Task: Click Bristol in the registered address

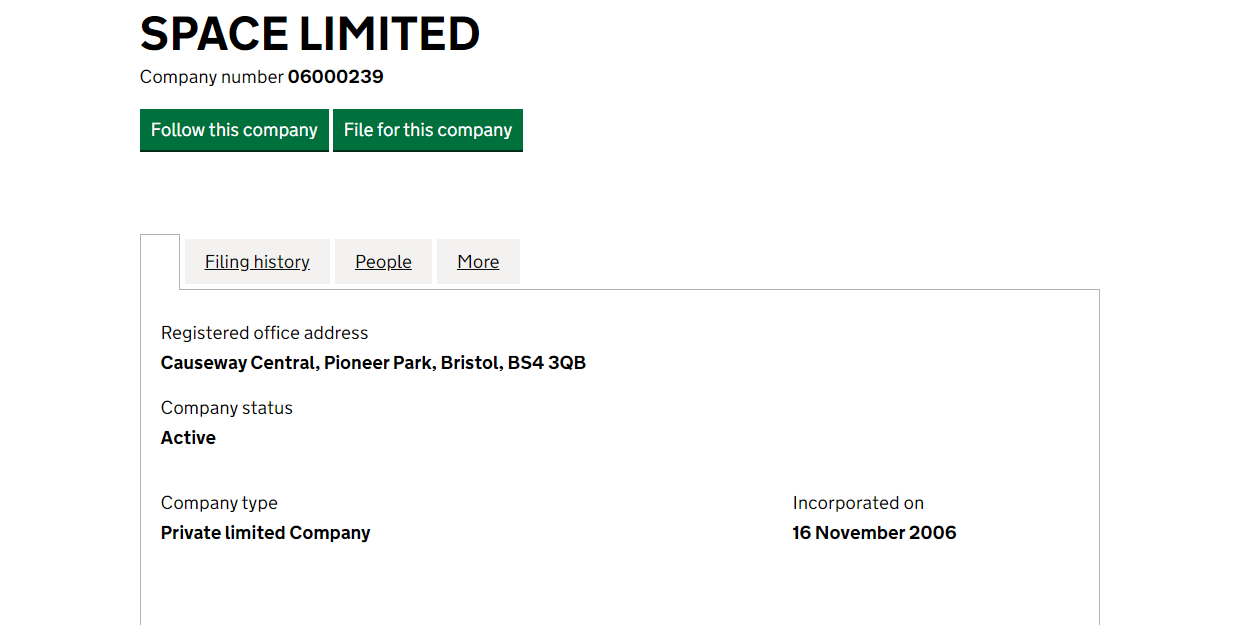Action: 469,363
